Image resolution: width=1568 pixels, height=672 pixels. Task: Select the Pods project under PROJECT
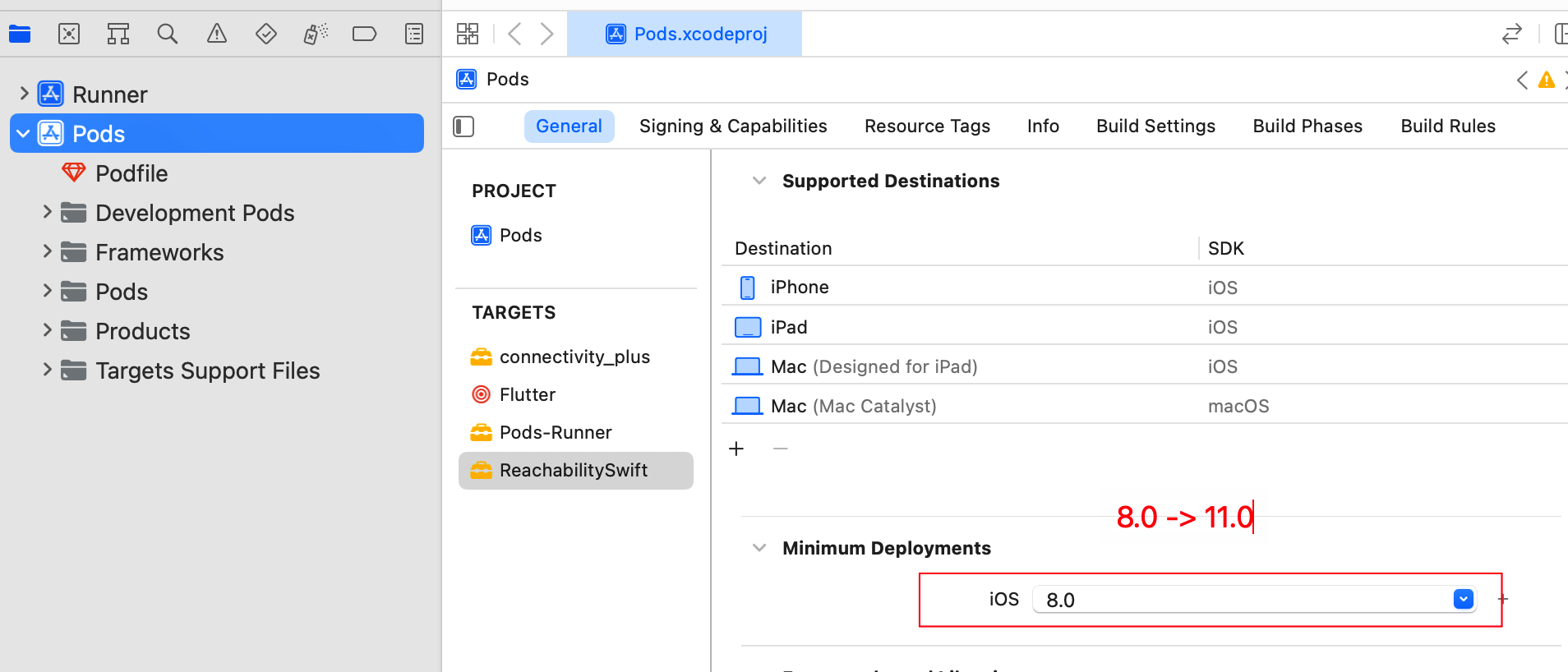click(x=521, y=235)
